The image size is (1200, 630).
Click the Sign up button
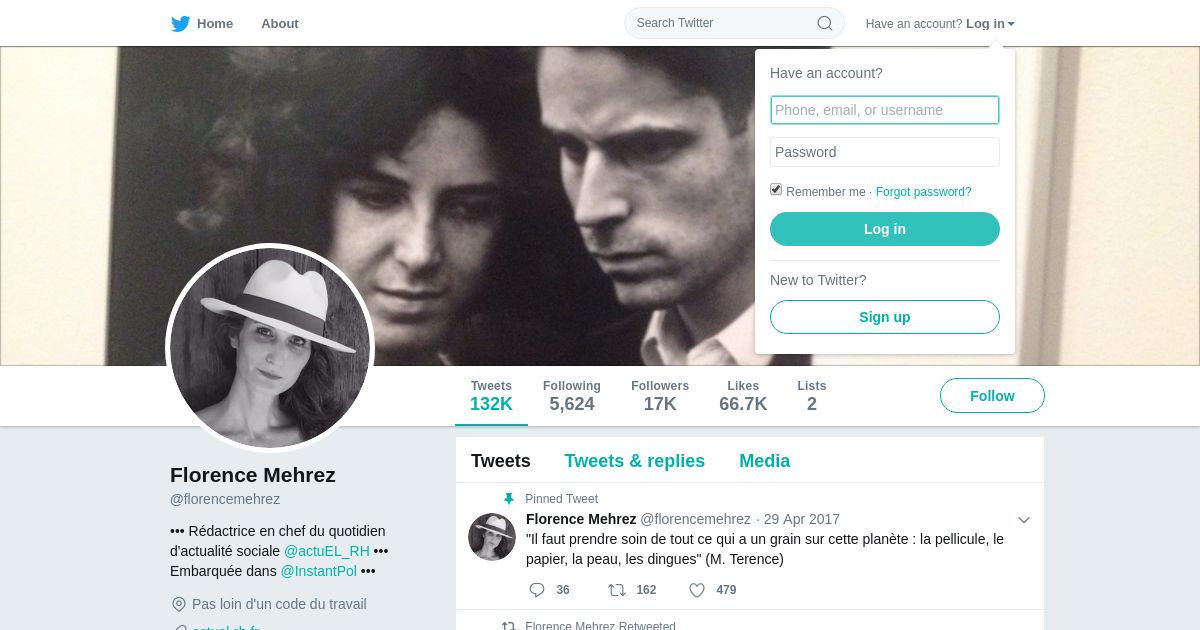point(885,317)
